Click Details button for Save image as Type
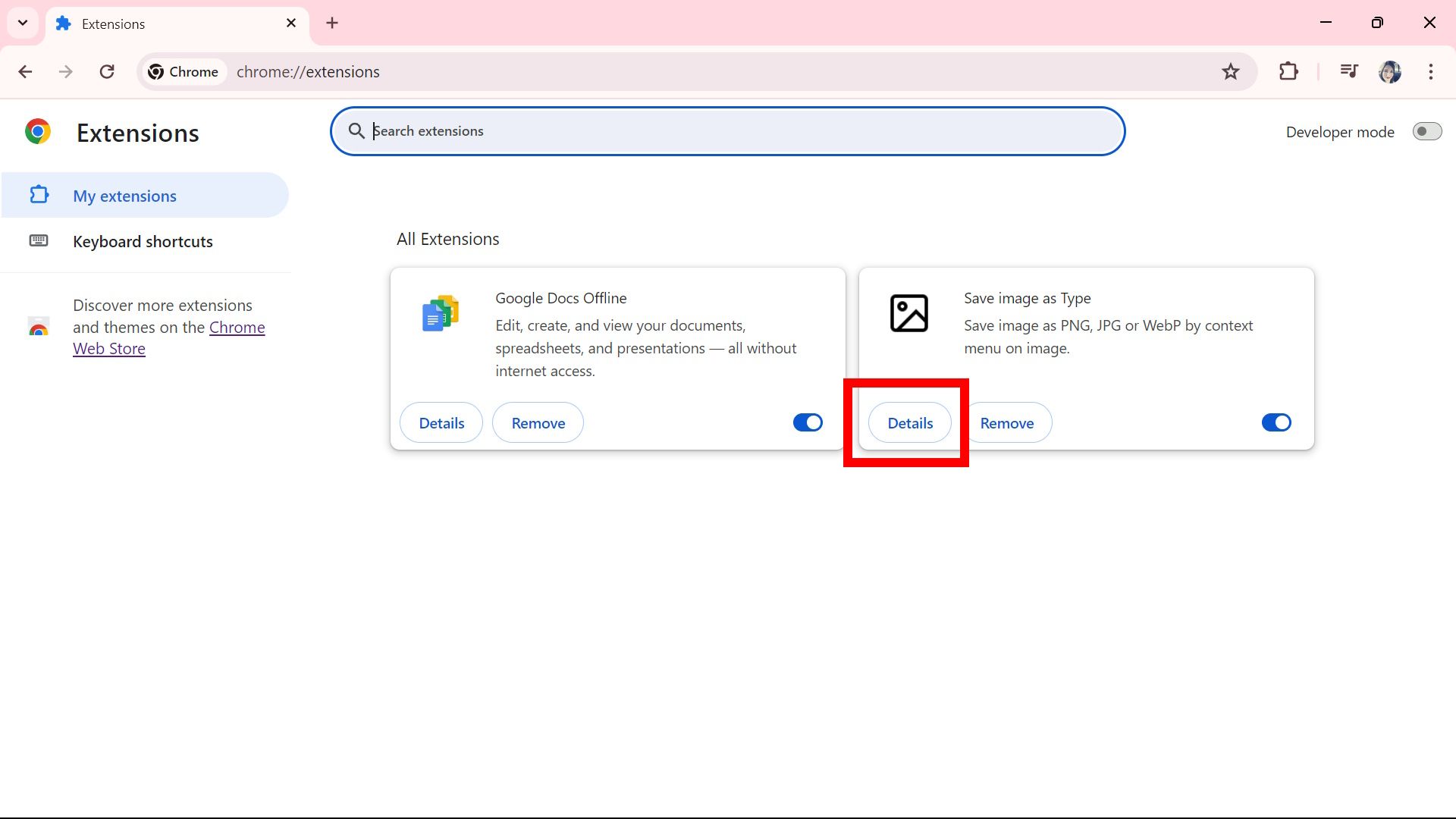The width and height of the screenshot is (1456, 819). [x=910, y=422]
